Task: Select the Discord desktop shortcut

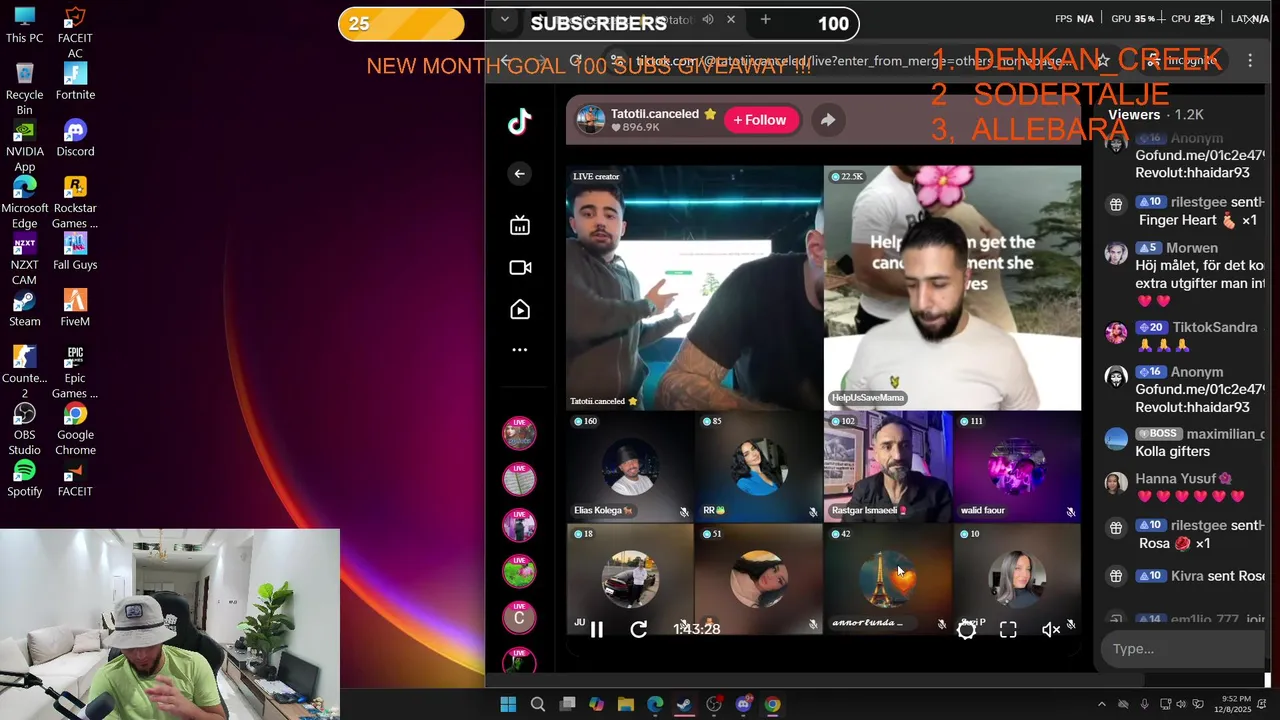Action: pos(75,138)
